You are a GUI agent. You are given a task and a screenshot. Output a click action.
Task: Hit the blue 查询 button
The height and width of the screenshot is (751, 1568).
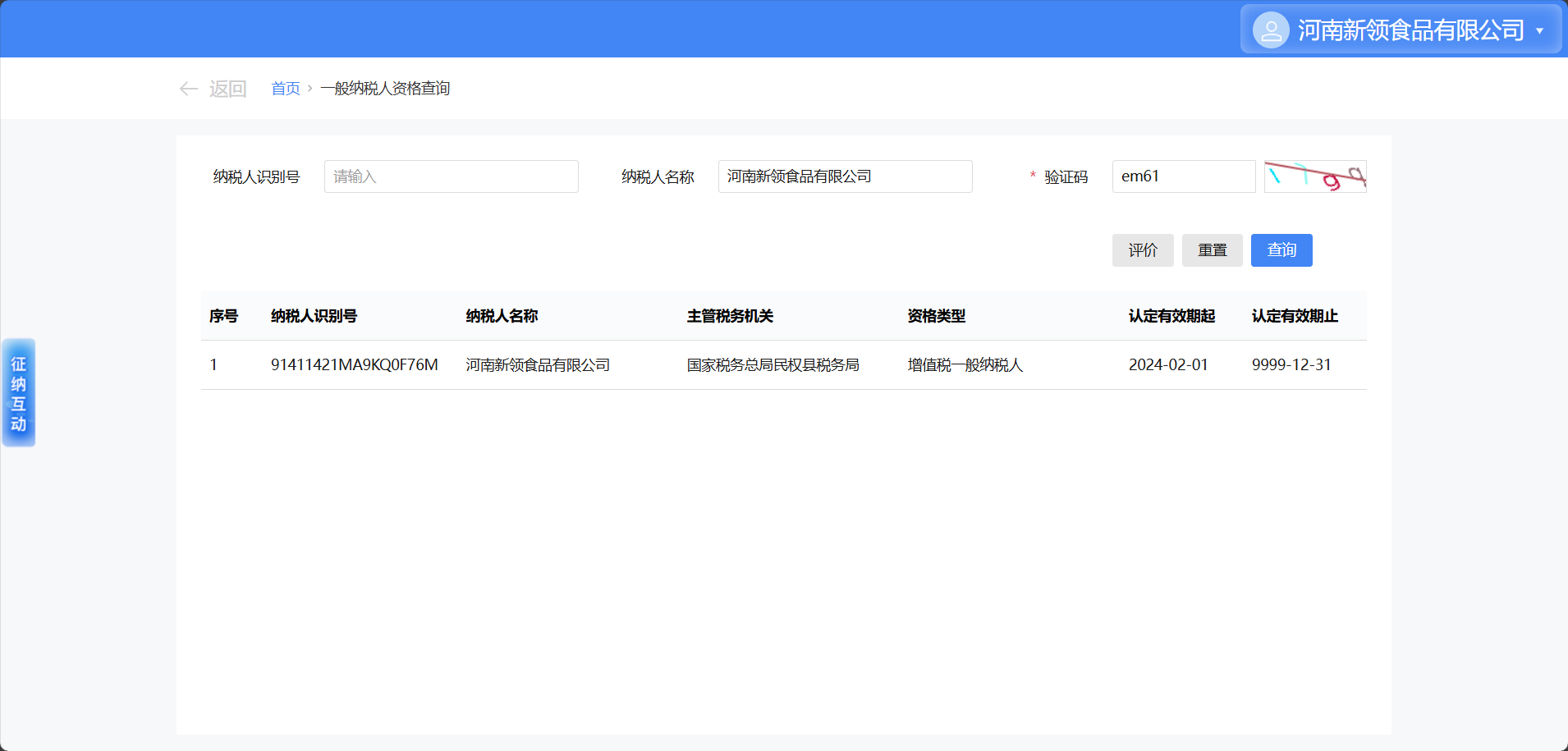click(x=1281, y=250)
